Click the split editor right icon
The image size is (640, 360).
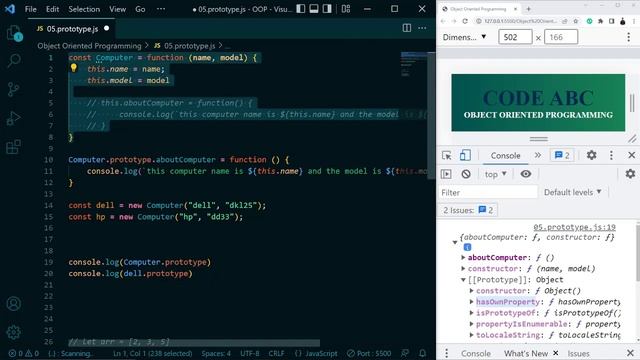[x=407, y=28]
